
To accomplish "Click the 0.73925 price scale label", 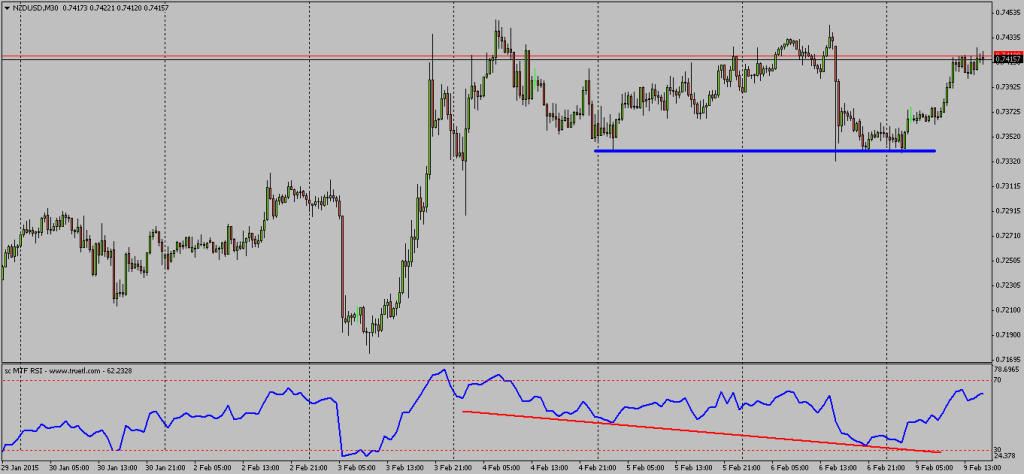I will pos(1008,87).
